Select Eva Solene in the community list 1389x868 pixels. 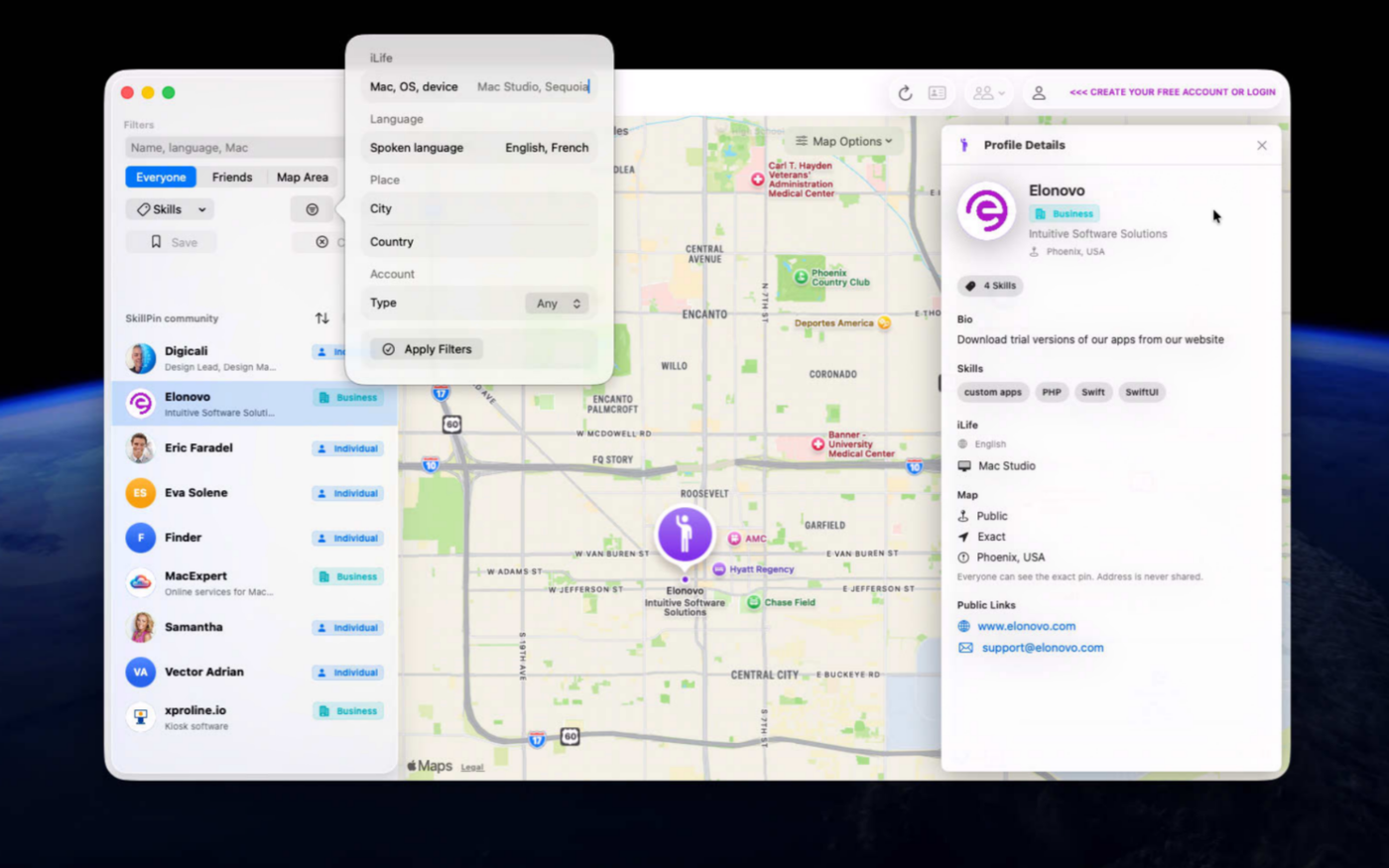click(x=255, y=493)
